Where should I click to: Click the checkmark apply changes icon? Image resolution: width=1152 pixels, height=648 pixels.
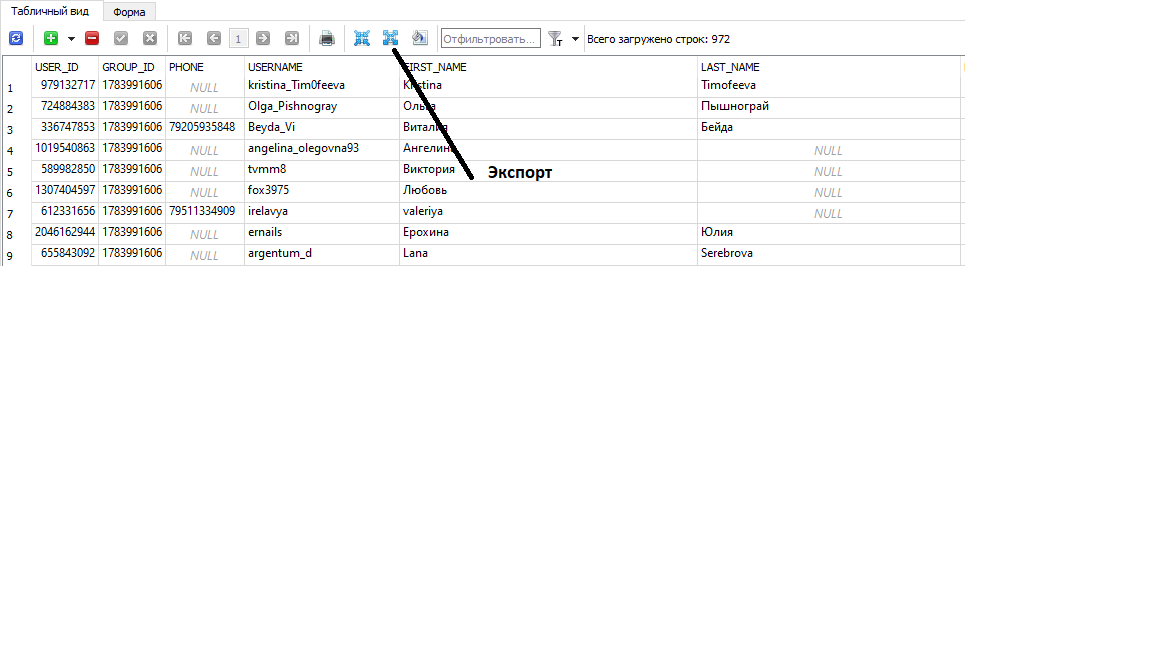click(x=121, y=38)
